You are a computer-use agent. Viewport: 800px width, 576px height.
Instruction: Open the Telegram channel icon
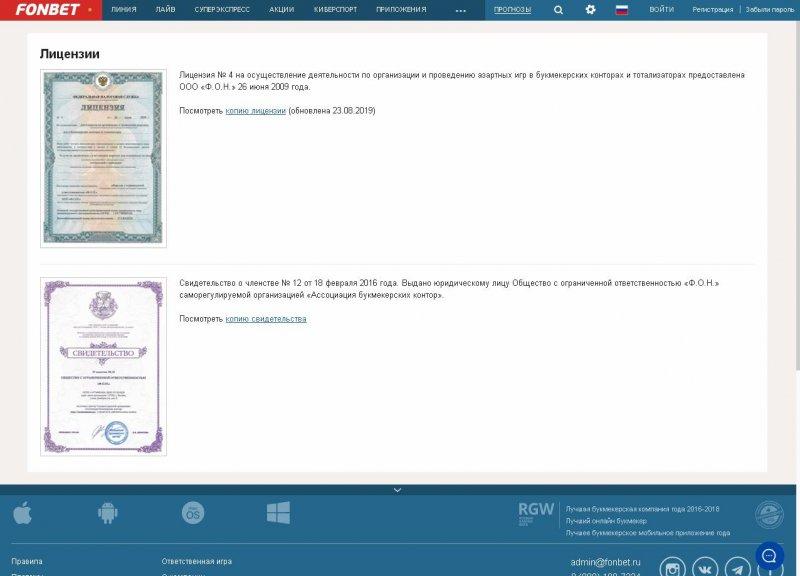(x=738, y=569)
